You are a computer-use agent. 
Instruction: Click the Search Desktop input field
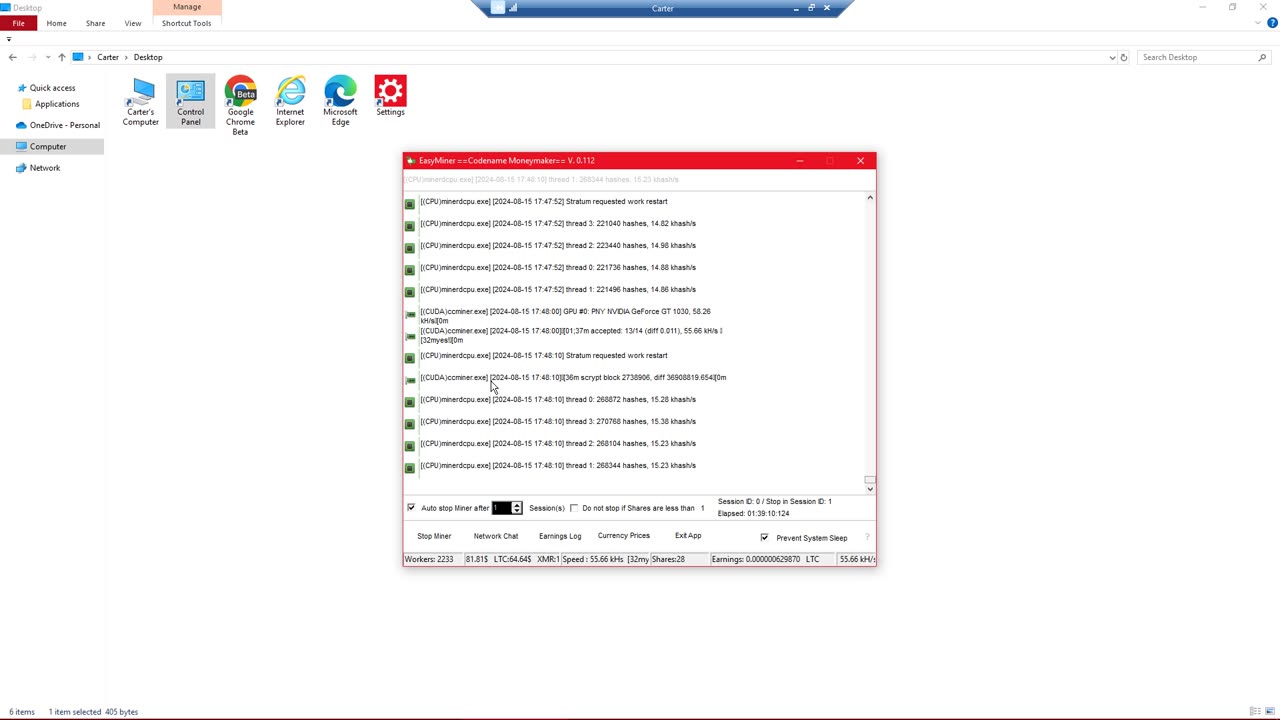(x=1197, y=57)
